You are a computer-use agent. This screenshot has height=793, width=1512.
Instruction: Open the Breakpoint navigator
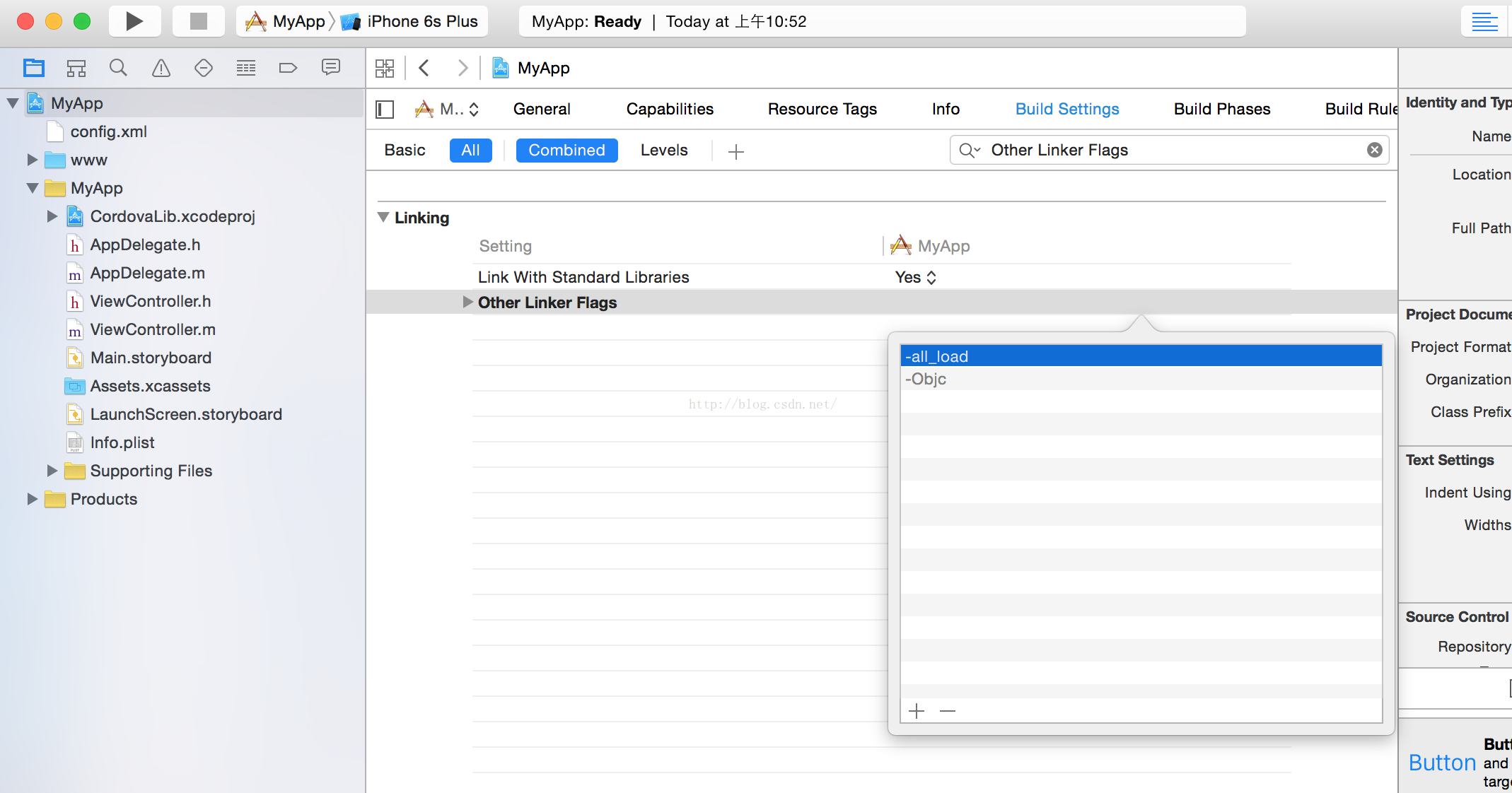coord(288,68)
